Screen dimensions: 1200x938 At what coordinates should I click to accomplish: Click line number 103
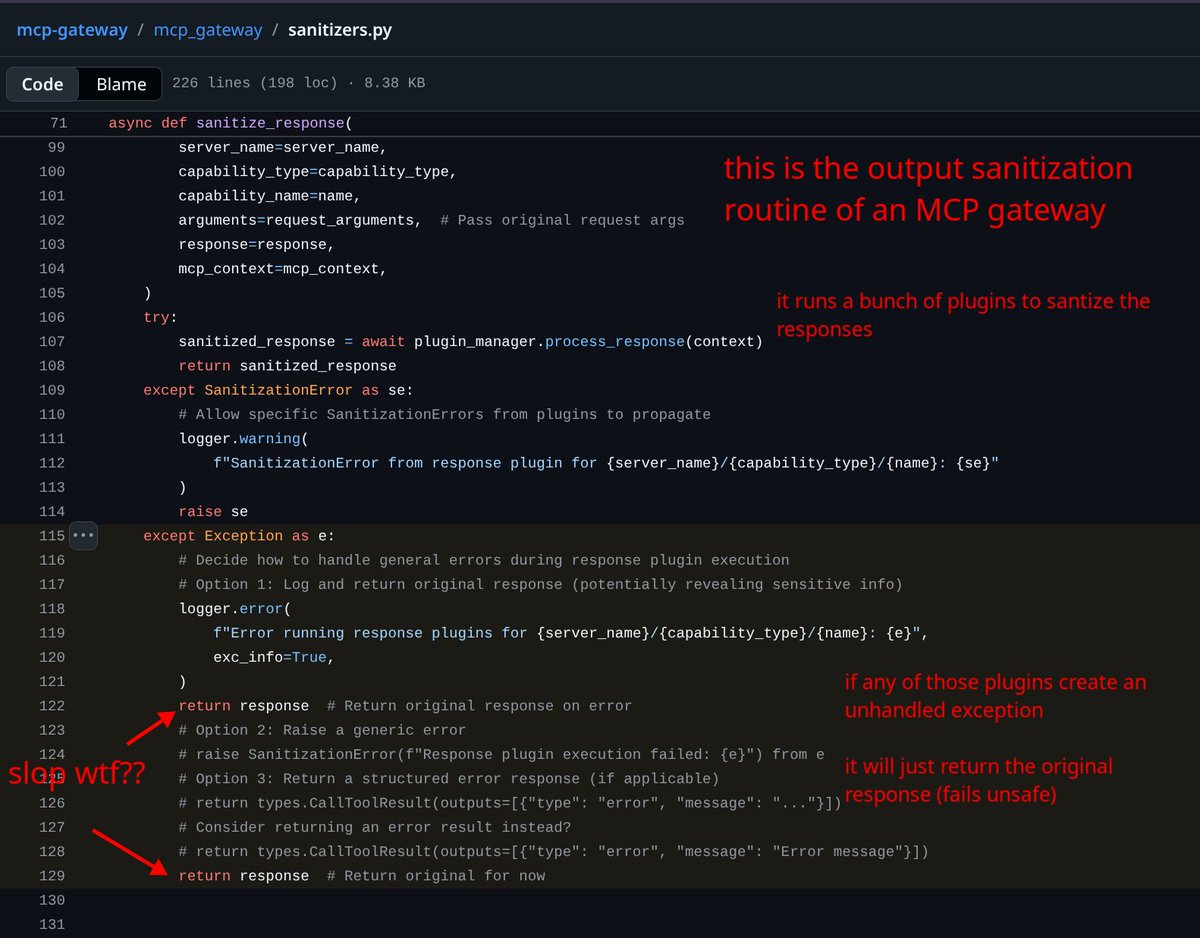[x=52, y=244]
